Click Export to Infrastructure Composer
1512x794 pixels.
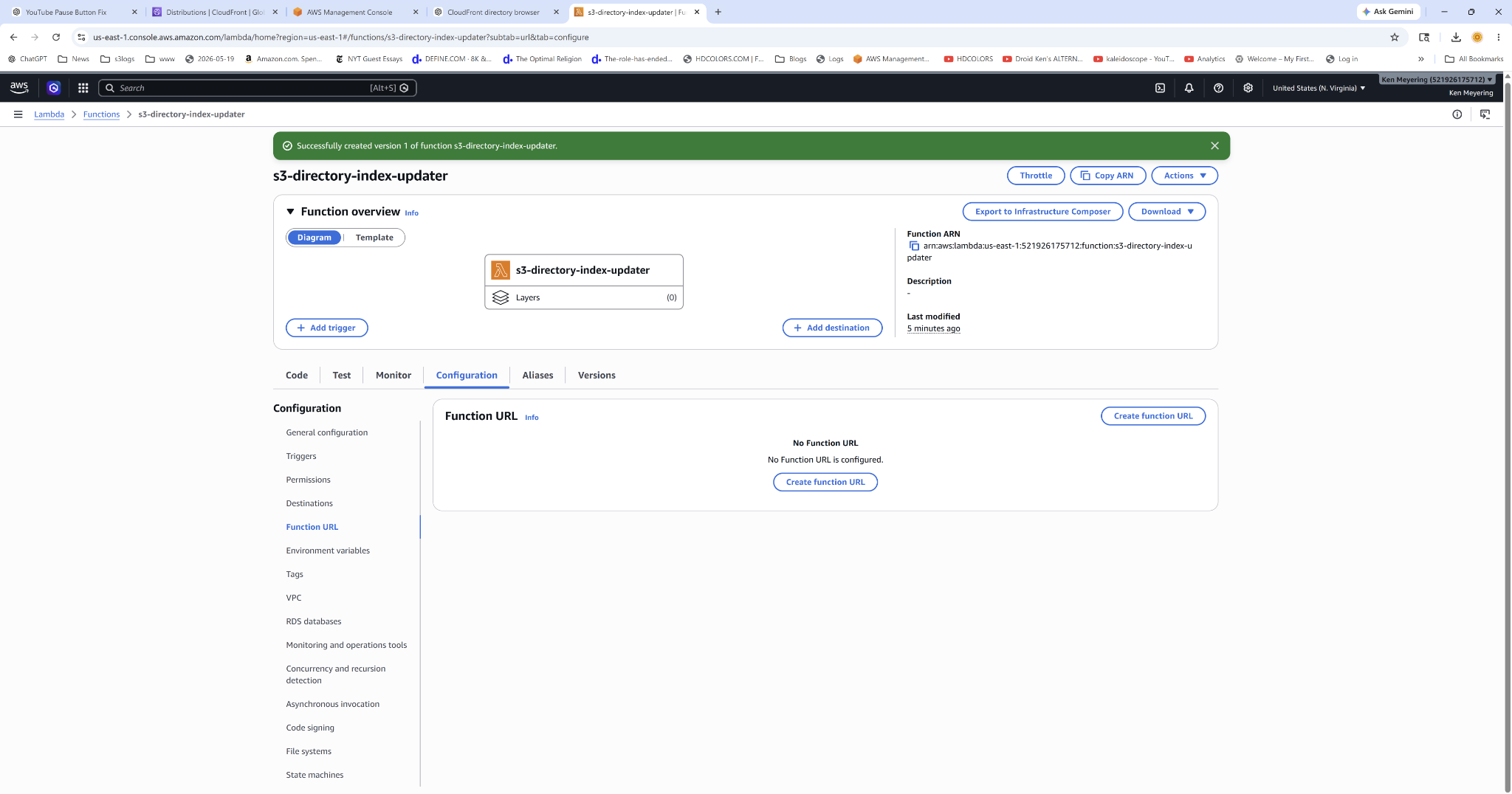pos(1042,212)
